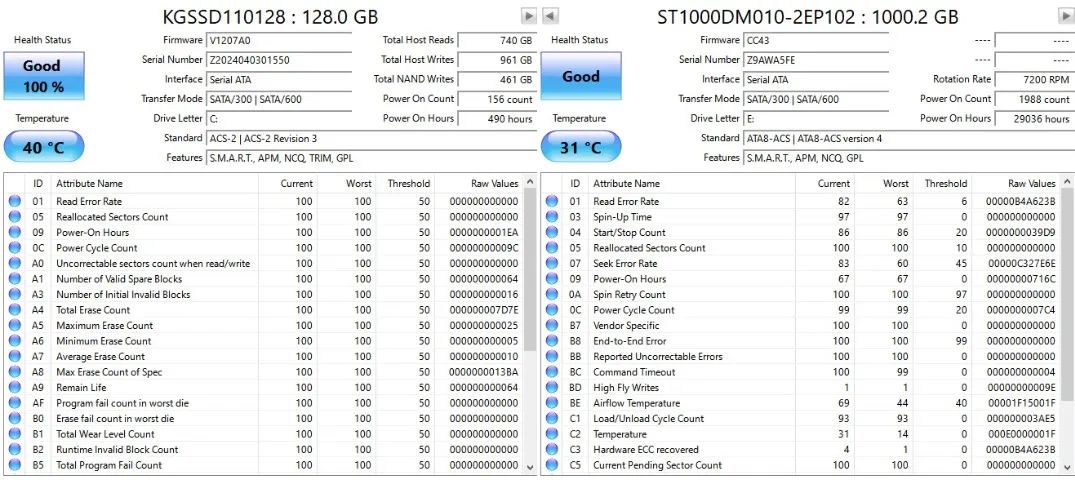The image size is (1075, 480).
Task: Click Current column header in KGSSD table
Action: 288,183
